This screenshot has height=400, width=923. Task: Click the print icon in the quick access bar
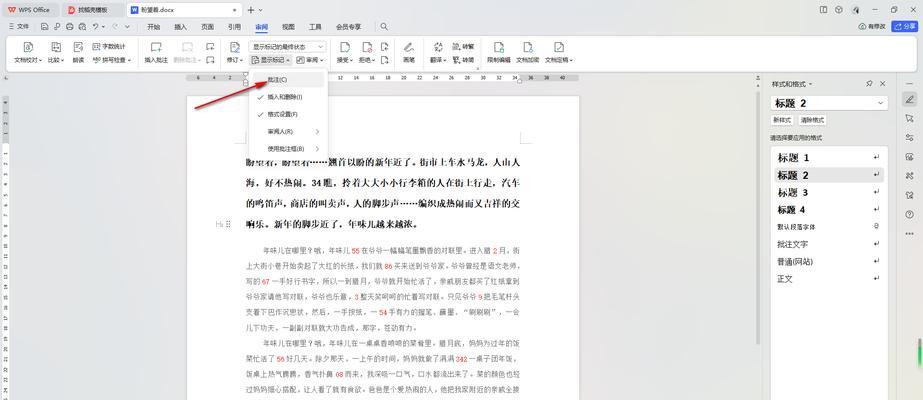click(69, 26)
